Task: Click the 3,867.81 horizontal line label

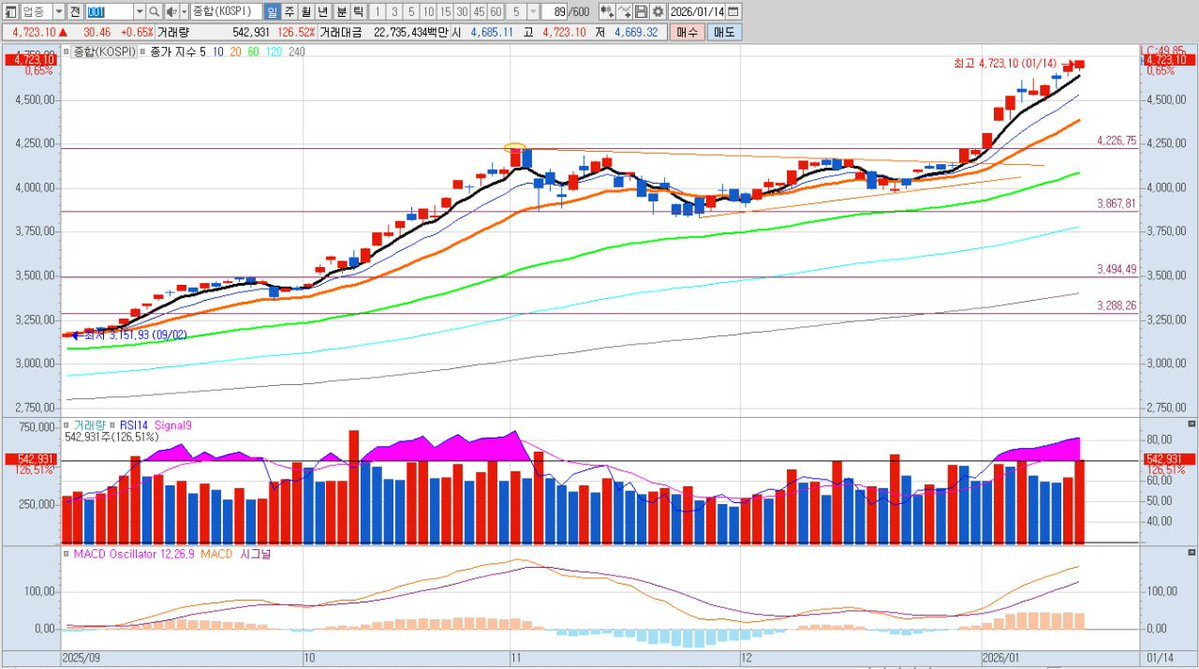Action: click(1116, 203)
